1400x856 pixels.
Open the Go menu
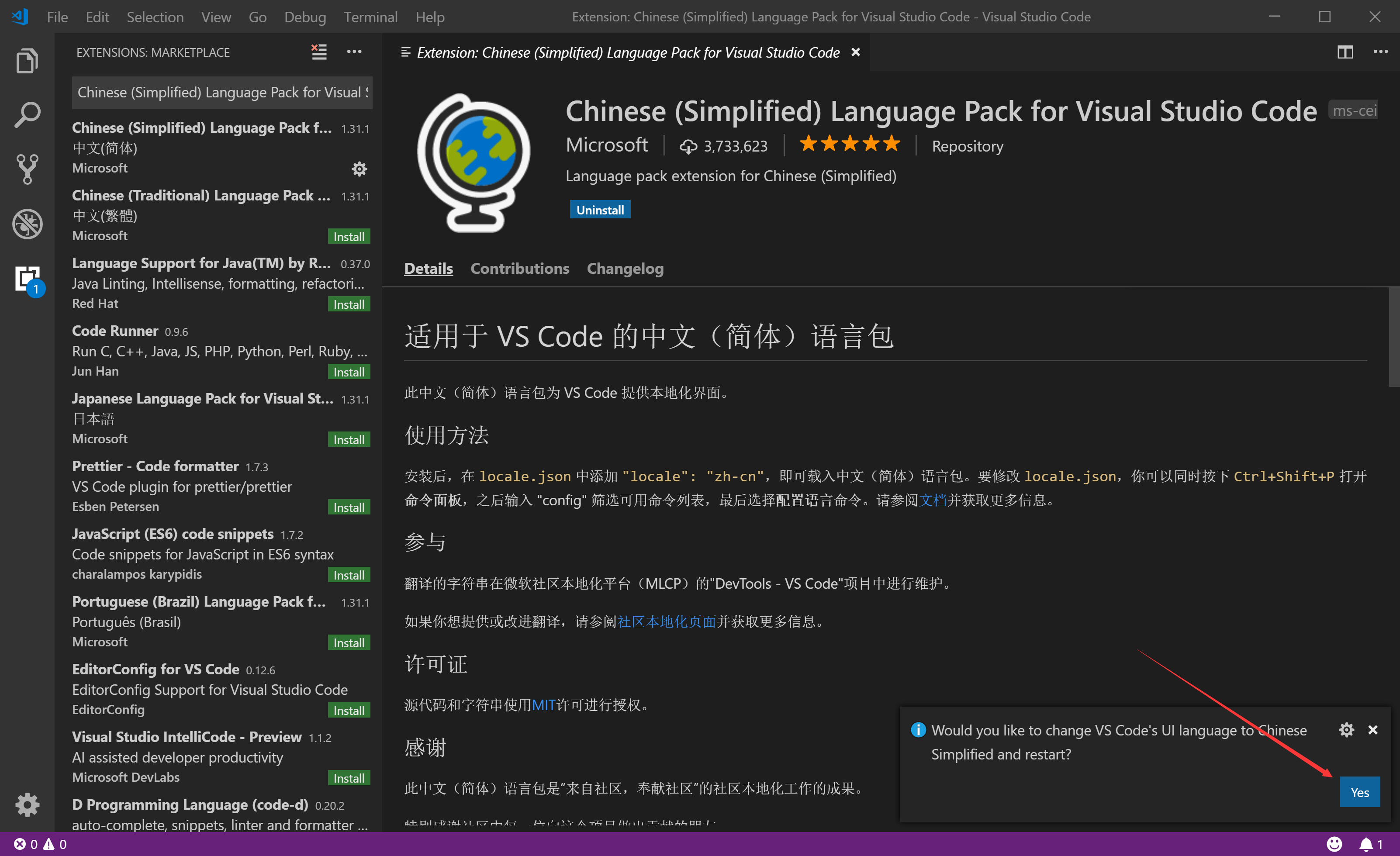click(257, 17)
